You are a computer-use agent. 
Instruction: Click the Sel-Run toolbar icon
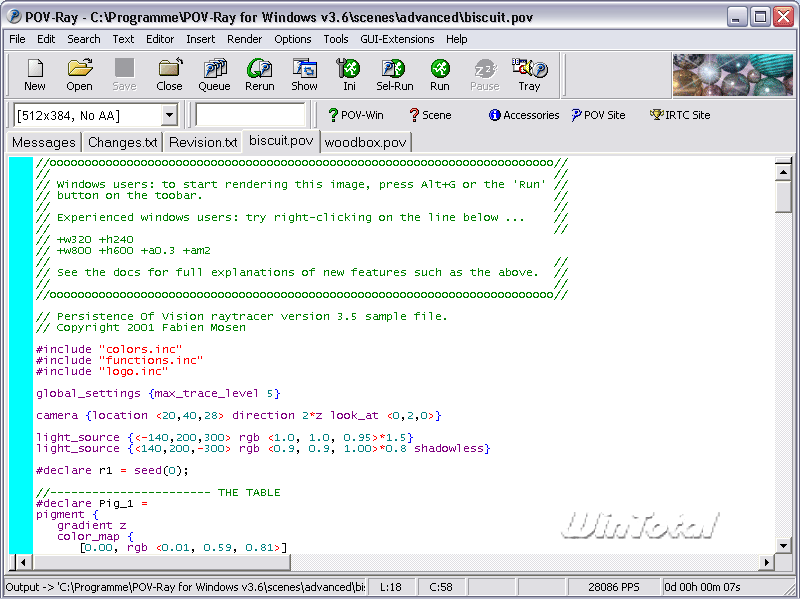coord(394,74)
